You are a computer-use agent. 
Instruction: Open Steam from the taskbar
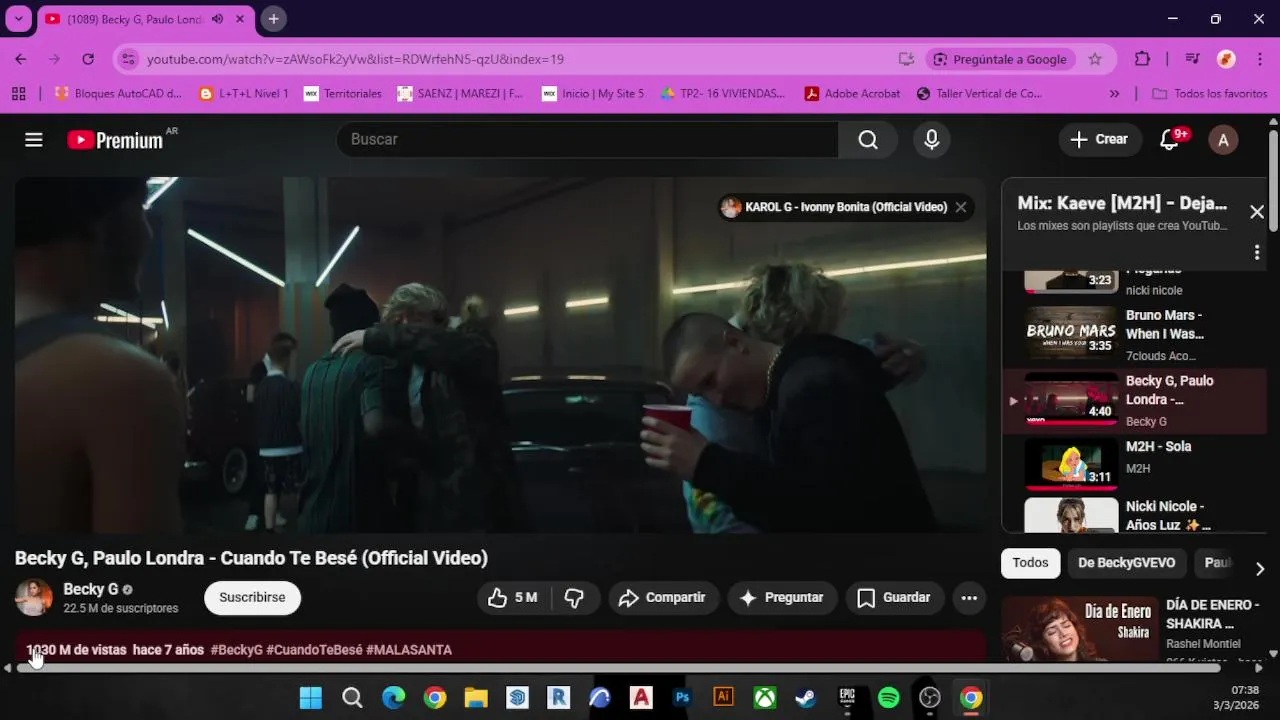click(x=806, y=698)
